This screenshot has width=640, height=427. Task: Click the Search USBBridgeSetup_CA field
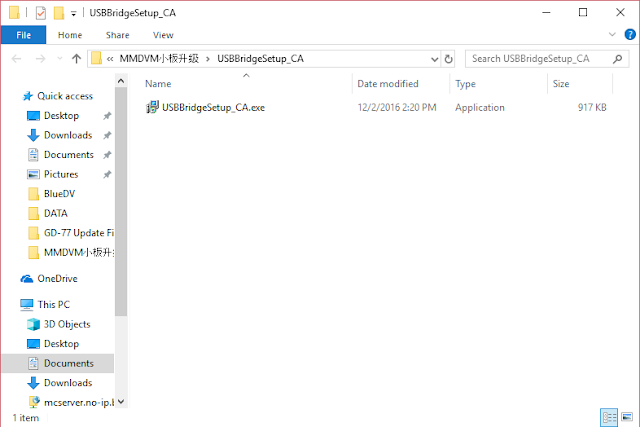tap(547, 59)
